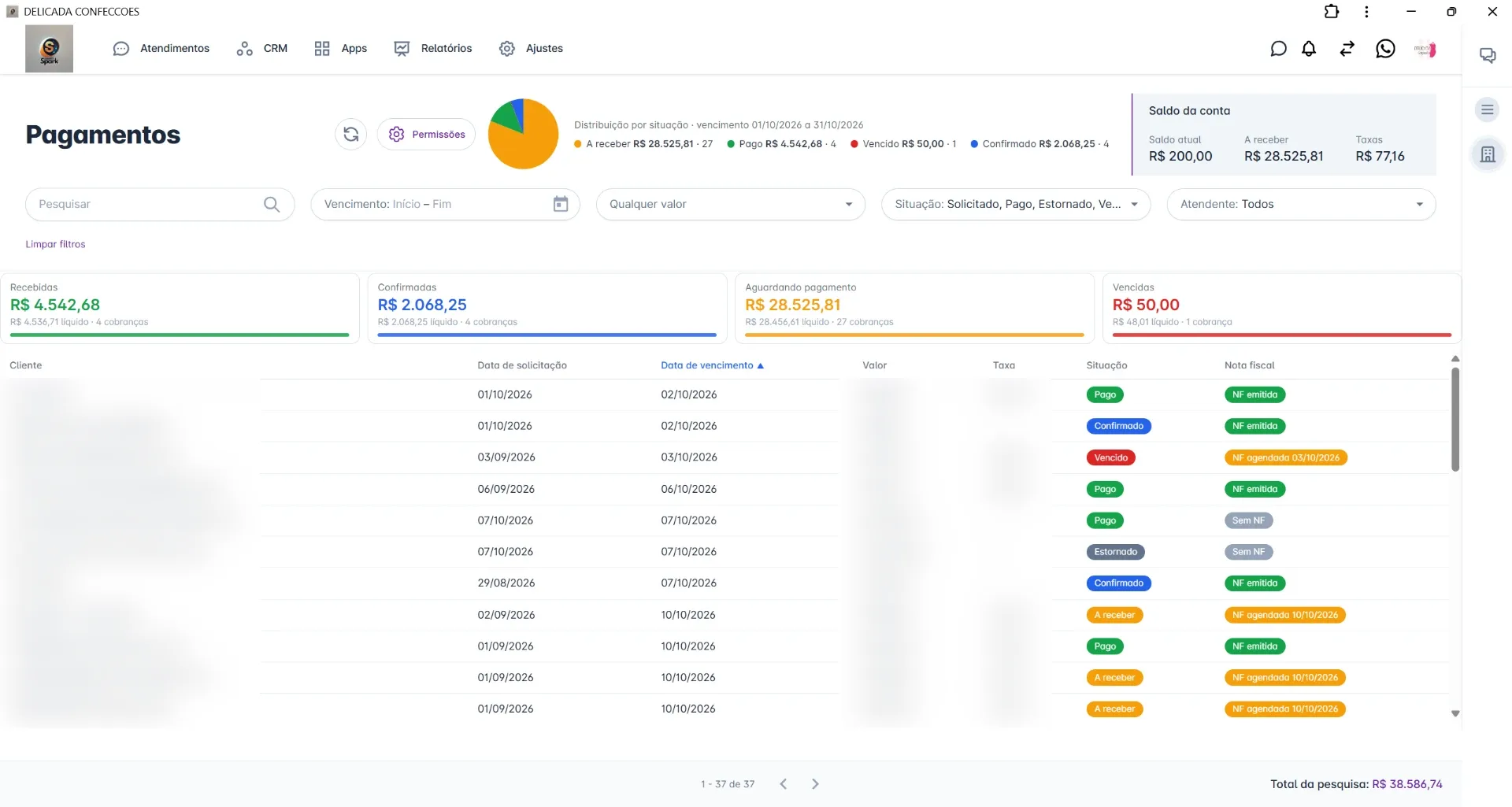This screenshot has height=807, width=1512.
Task: Open the list menu icon in right sidebar
Action: (1488, 109)
